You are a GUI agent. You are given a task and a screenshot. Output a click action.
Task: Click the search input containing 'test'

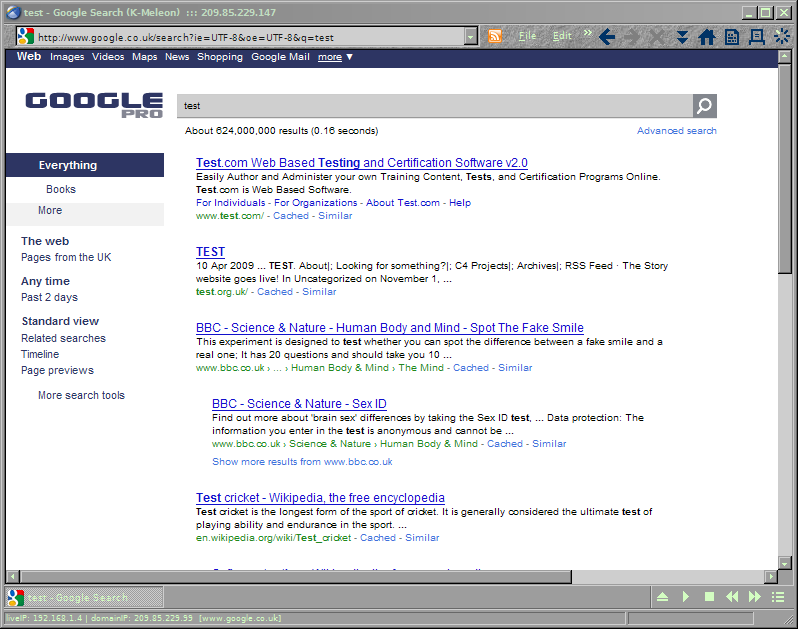click(435, 106)
